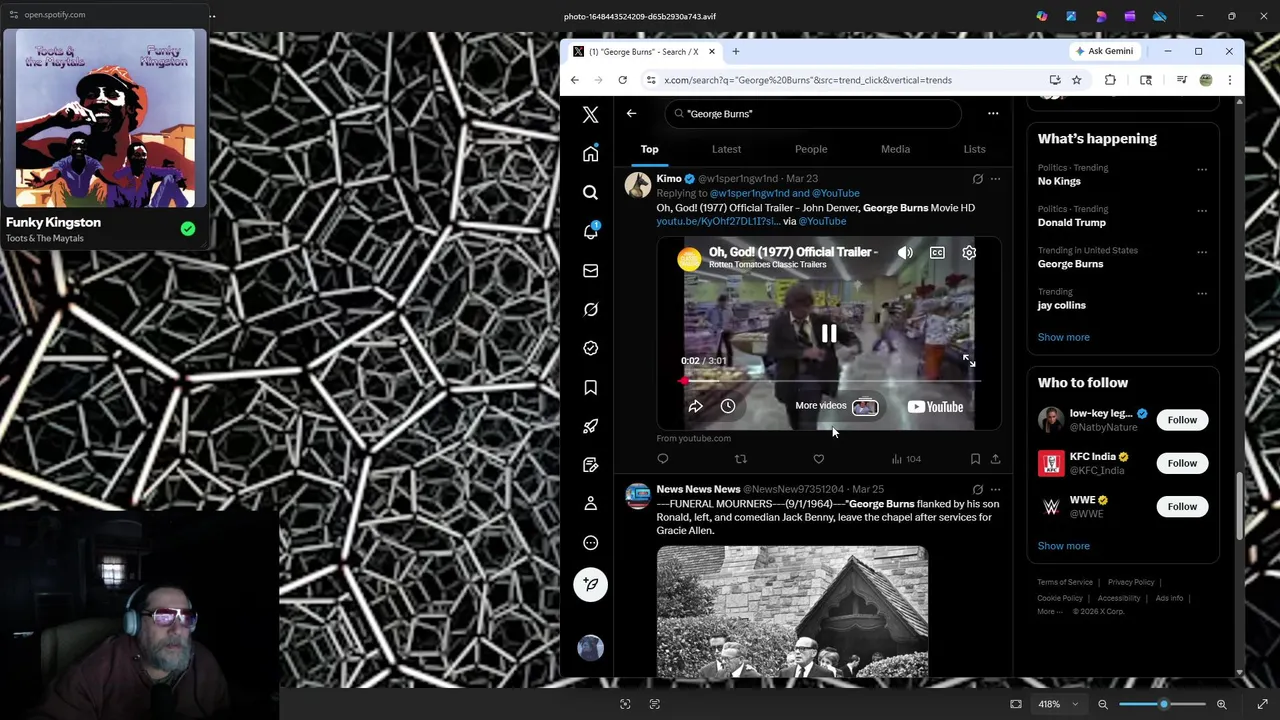
Task: Open Chrome media controls button
Action: click(x=1182, y=80)
